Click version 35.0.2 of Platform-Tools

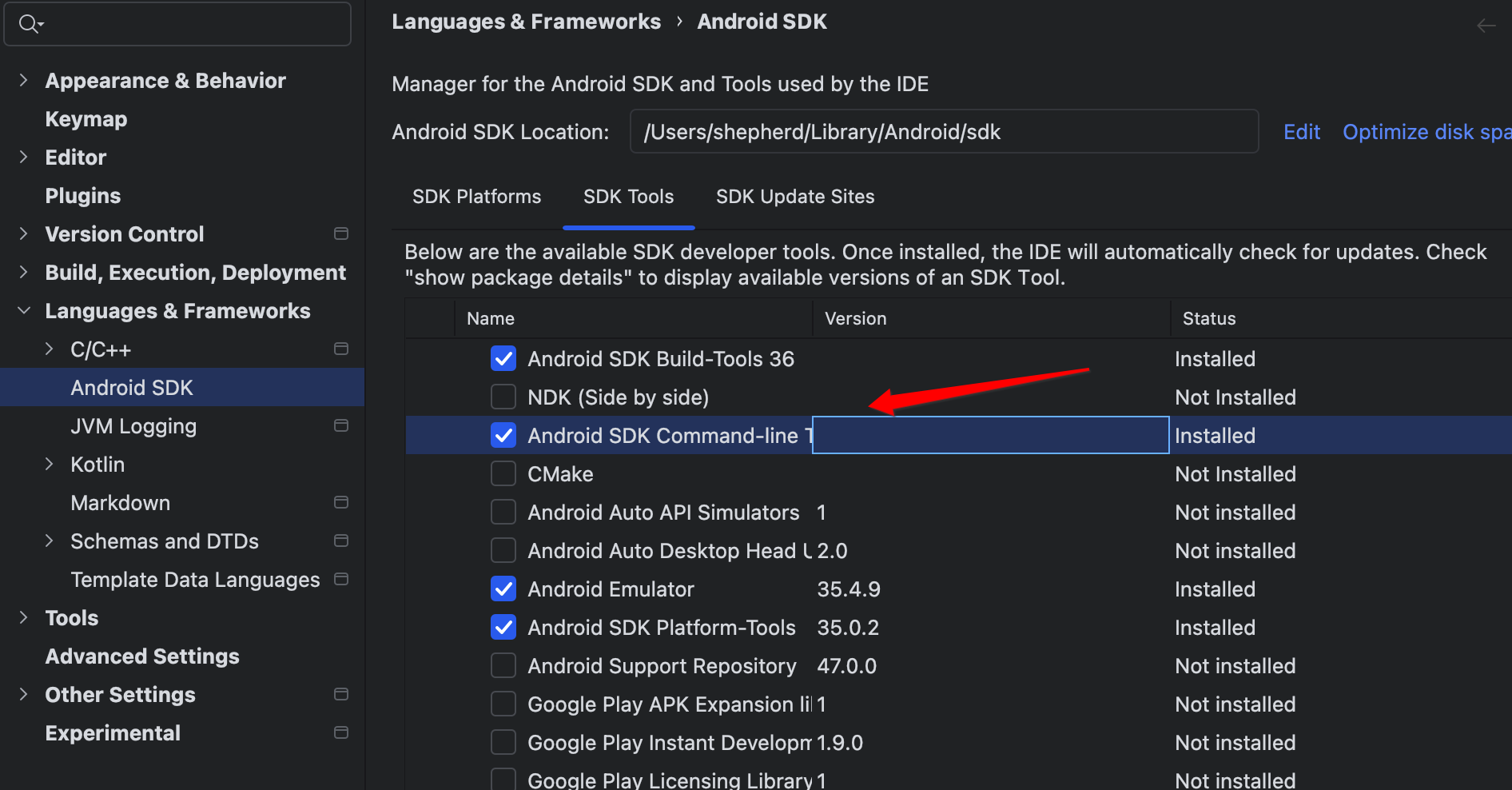coord(848,628)
